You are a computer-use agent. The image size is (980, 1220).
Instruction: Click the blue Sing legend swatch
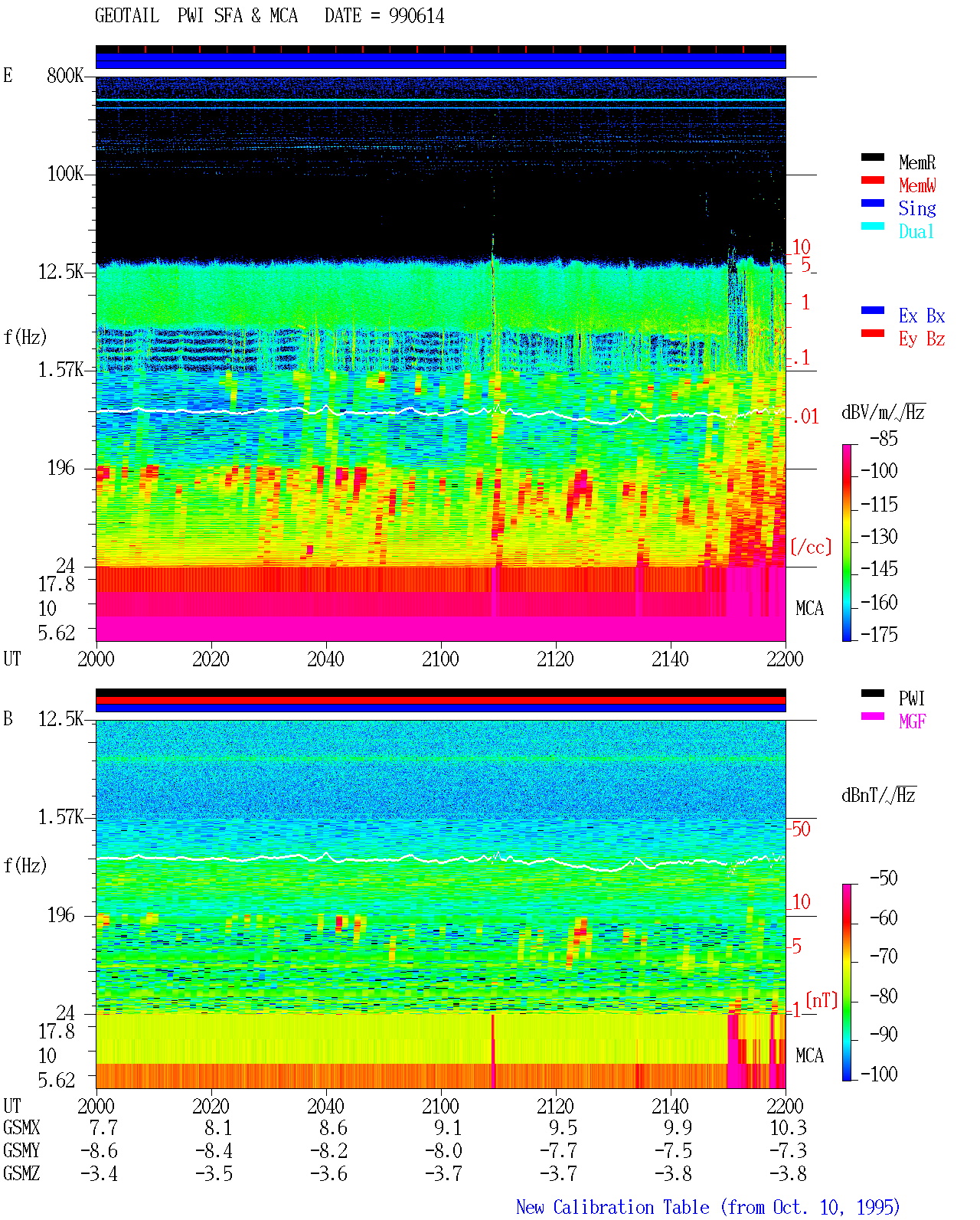[x=873, y=204]
